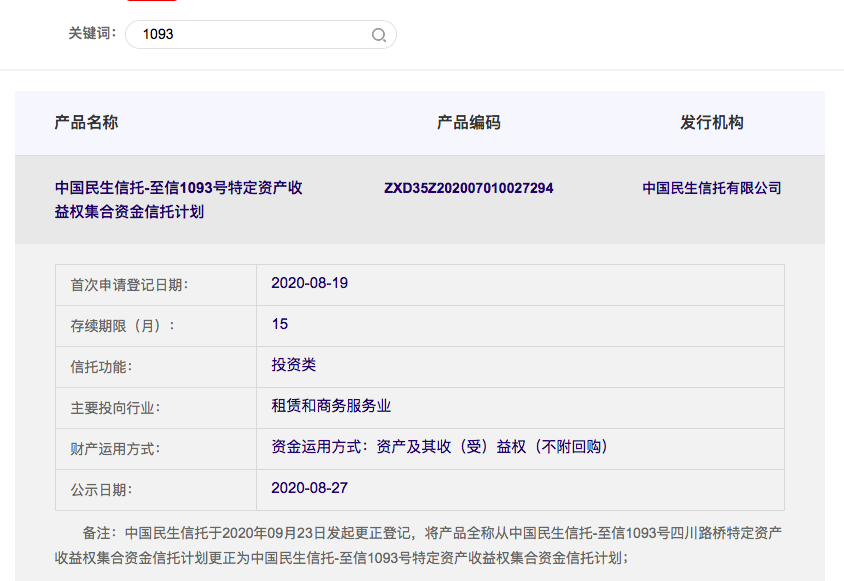
Task: Select the value 租赁和商务服务业
Action: tap(331, 405)
